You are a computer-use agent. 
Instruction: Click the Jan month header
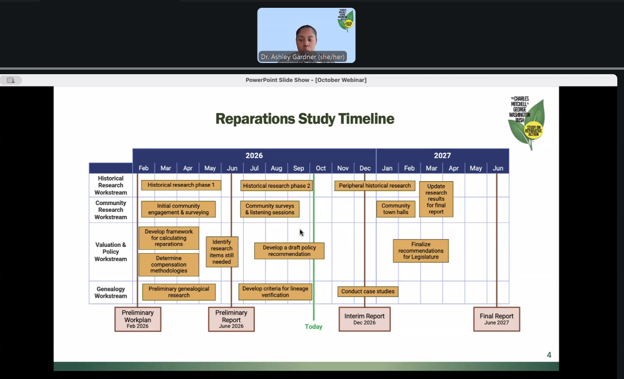(x=387, y=168)
